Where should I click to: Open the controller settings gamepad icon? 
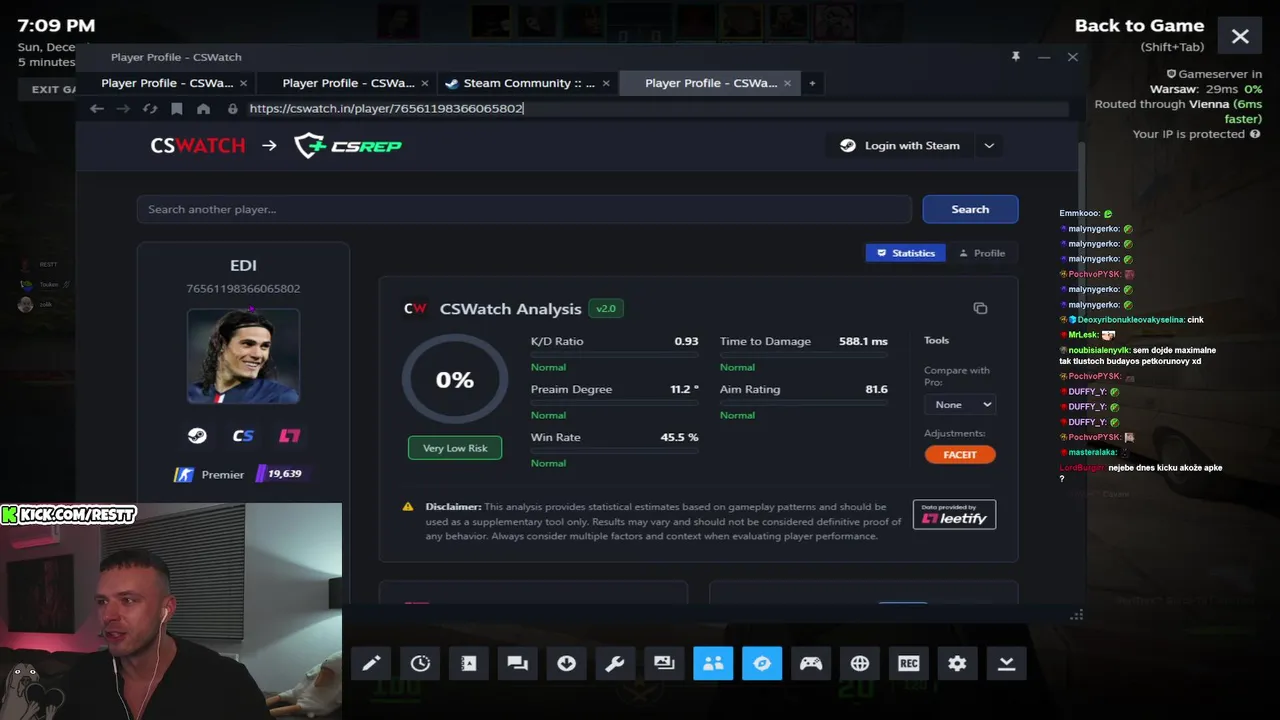[x=811, y=663]
